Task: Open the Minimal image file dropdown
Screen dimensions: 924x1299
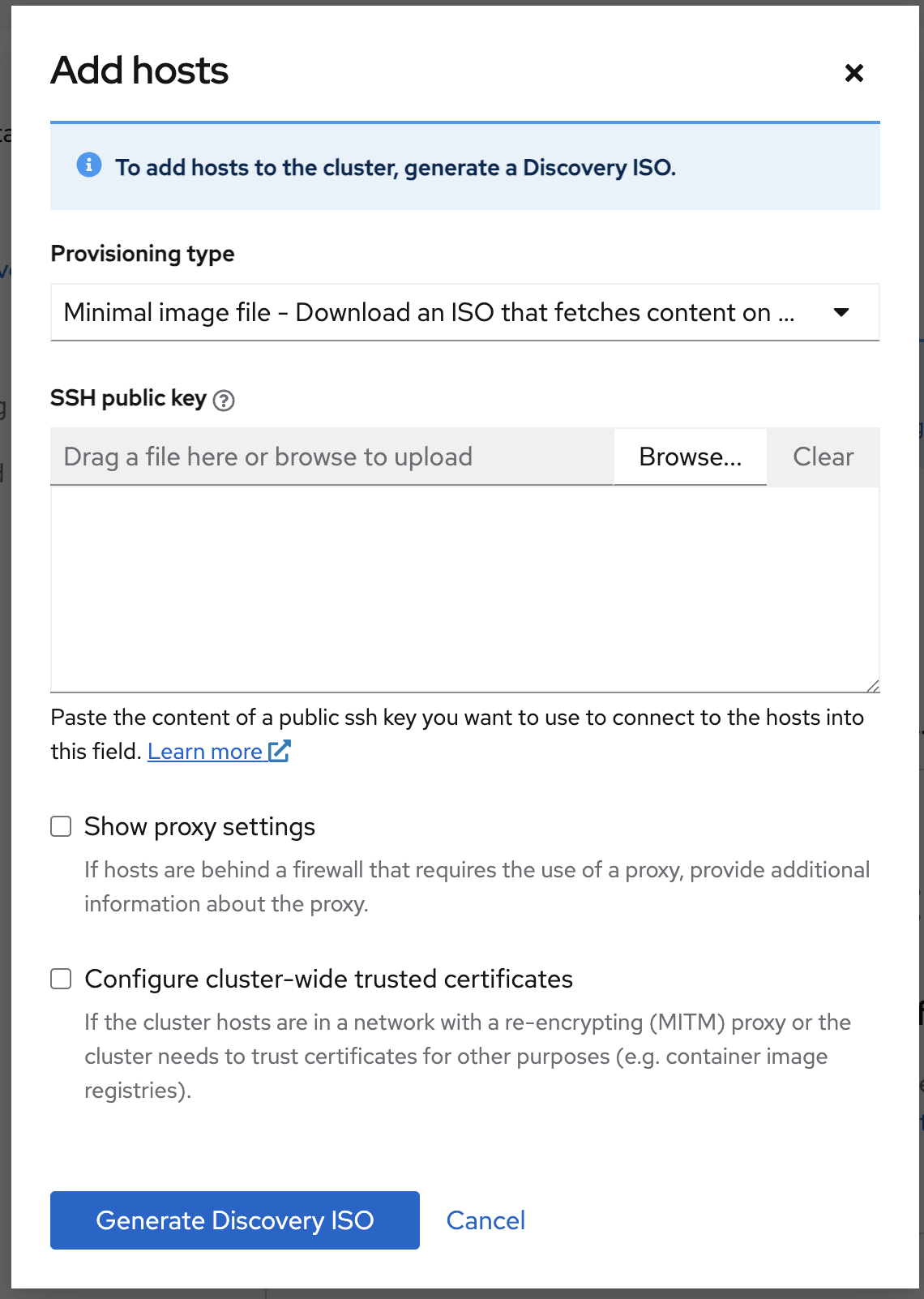Action: [x=430, y=312]
